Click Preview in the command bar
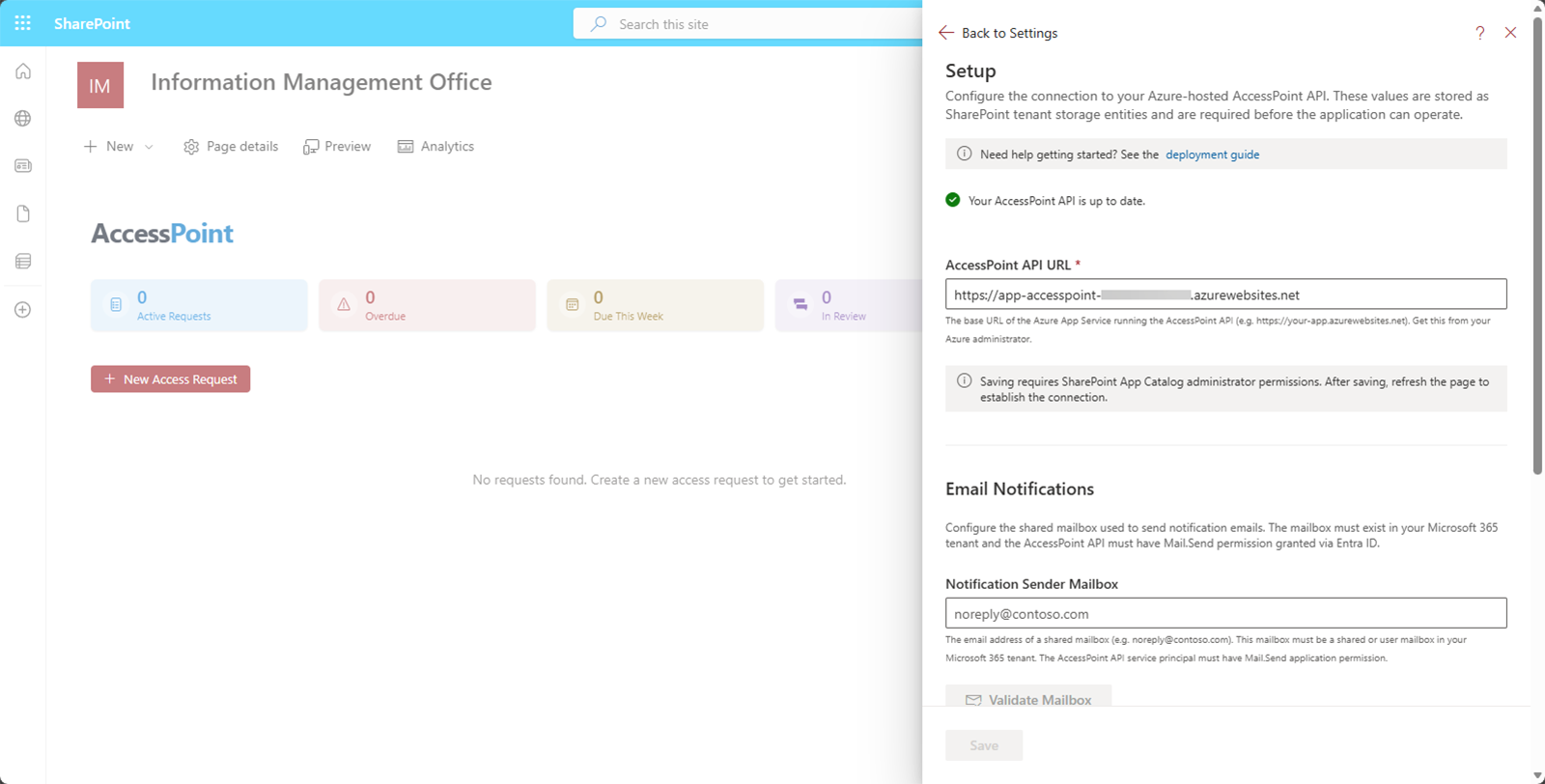This screenshot has height=784, width=1545. click(337, 147)
